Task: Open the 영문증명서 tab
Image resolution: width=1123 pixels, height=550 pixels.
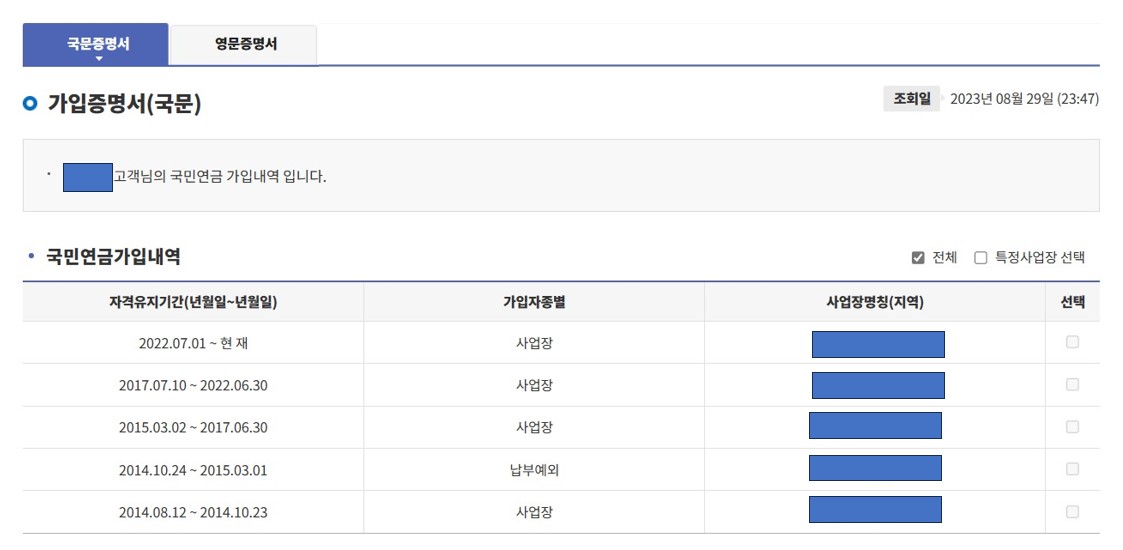Action: pos(244,45)
